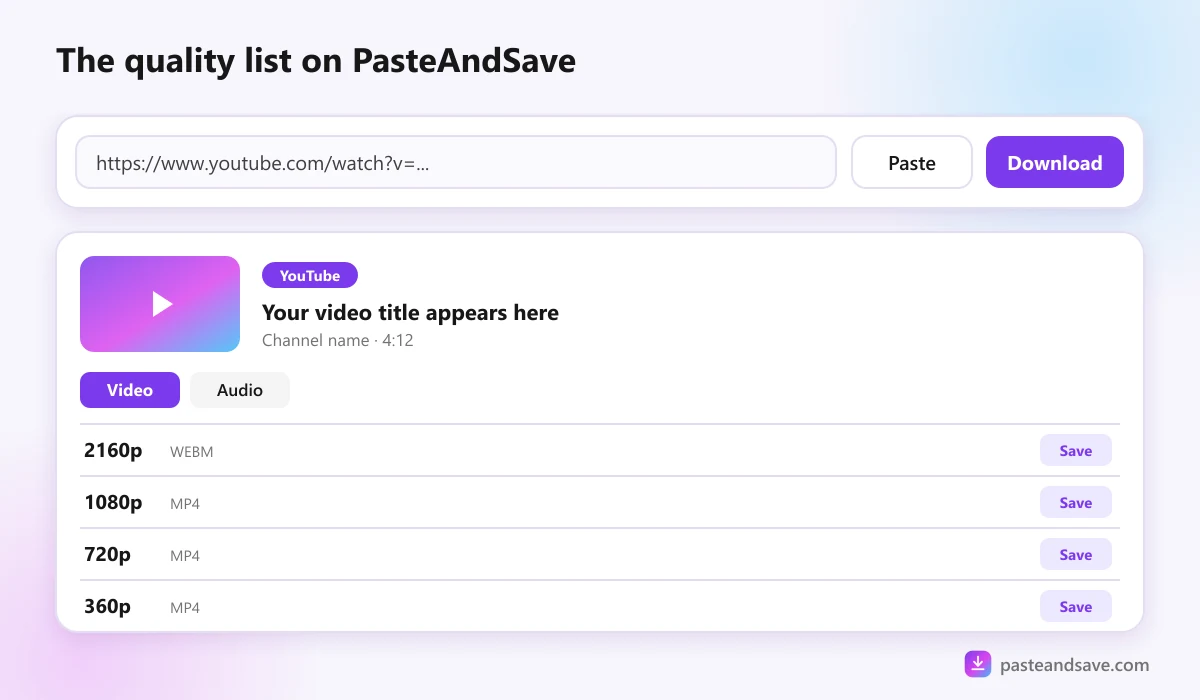Click the 720p quality label
Image resolution: width=1200 pixels, height=700 pixels.
107,554
